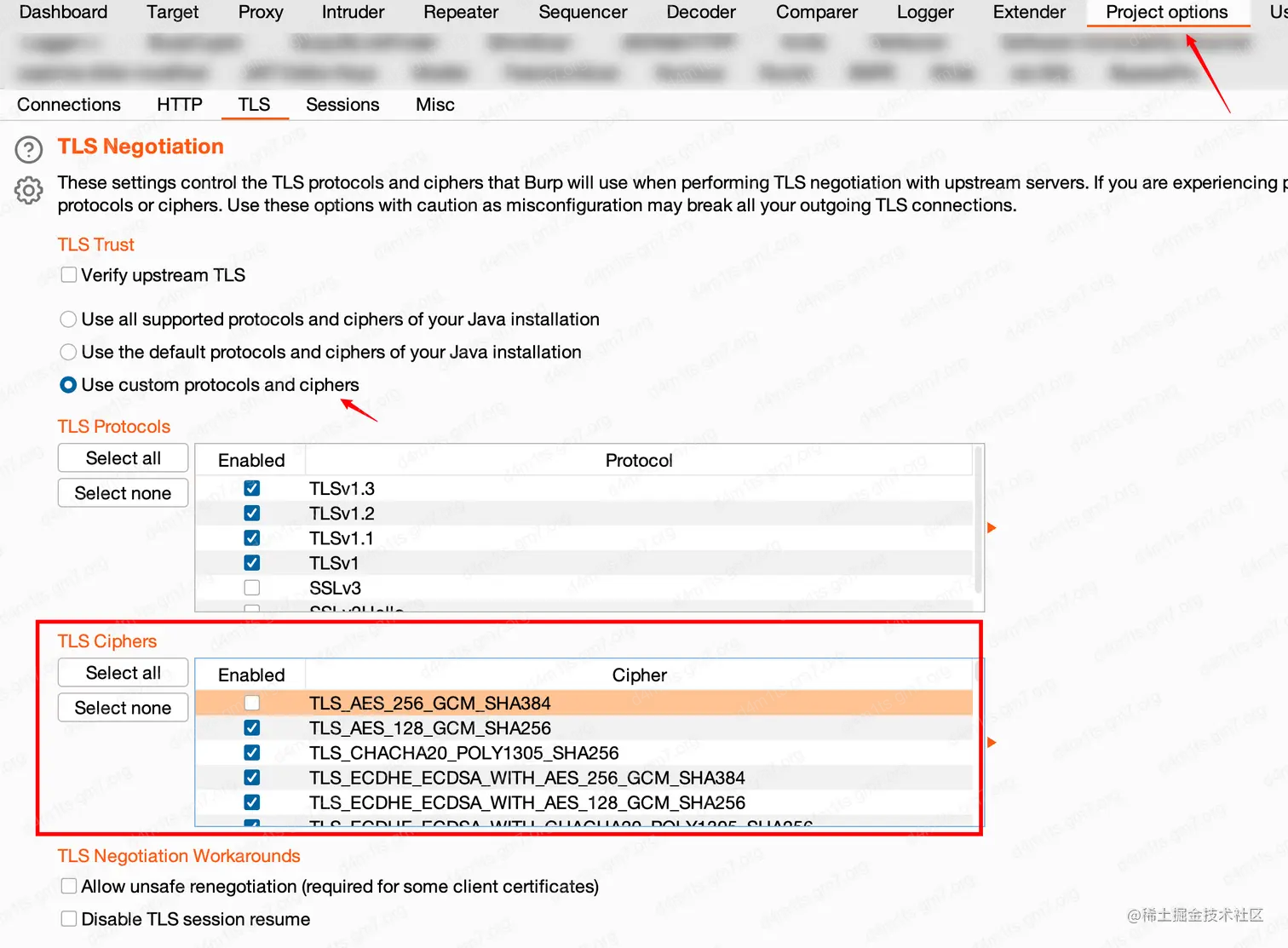Screen dimensions: 1288x948
Task: Open the Extender tab
Action: [1029, 12]
